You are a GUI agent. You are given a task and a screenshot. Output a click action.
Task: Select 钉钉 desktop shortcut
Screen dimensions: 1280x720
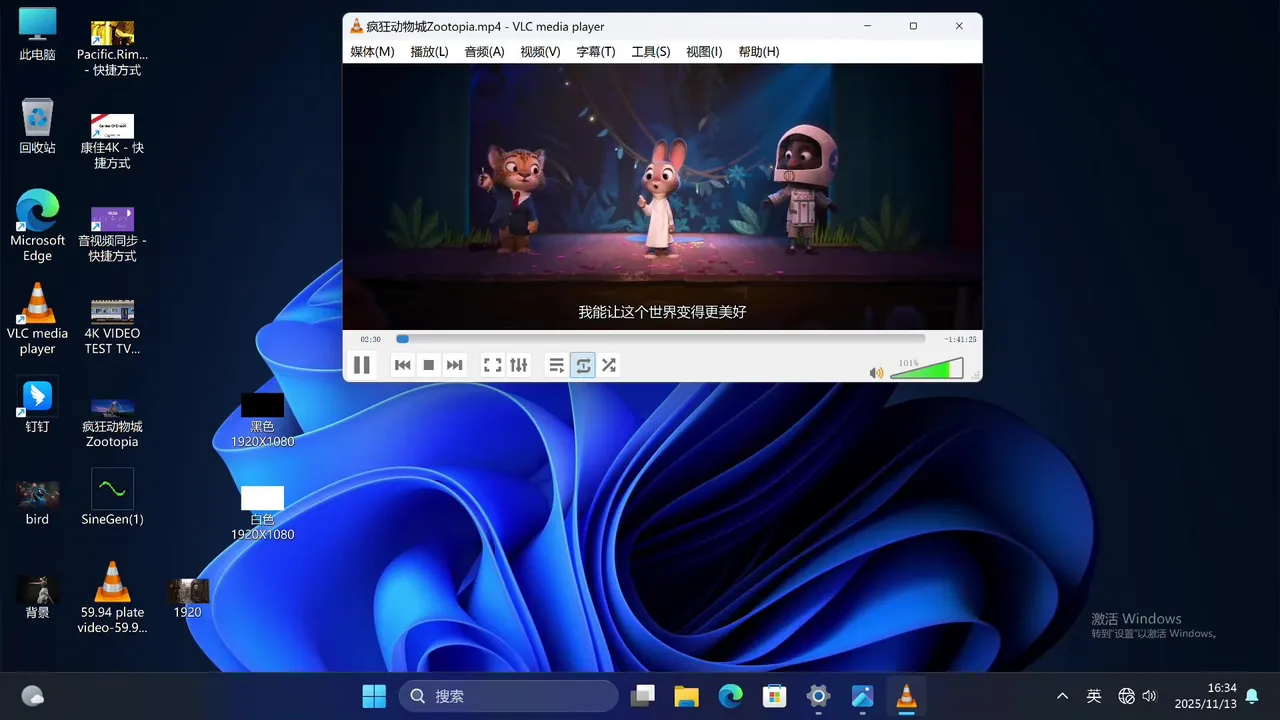click(x=37, y=405)
